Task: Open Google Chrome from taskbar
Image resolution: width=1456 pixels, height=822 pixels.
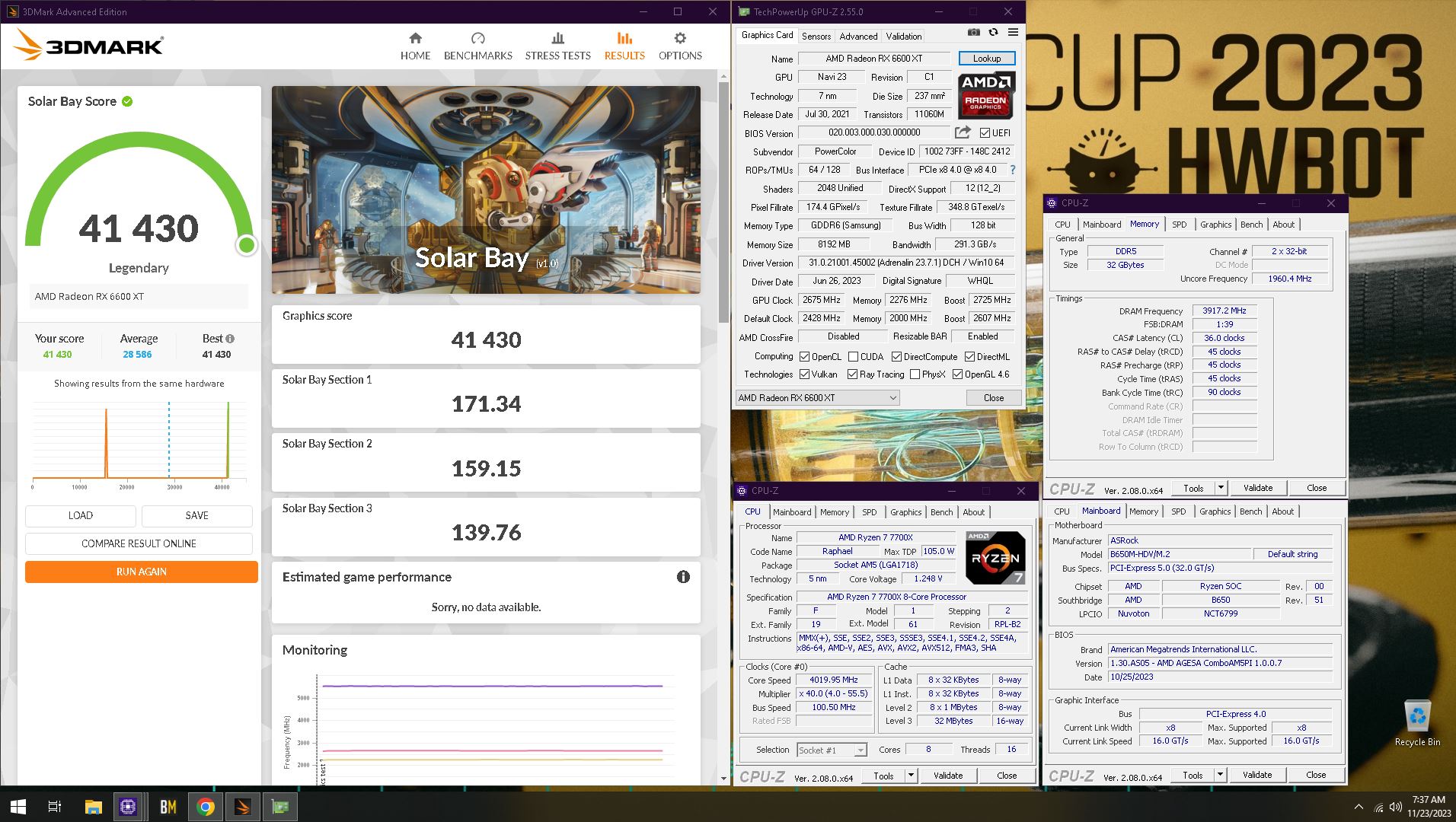Action: (x=205, y=807)
